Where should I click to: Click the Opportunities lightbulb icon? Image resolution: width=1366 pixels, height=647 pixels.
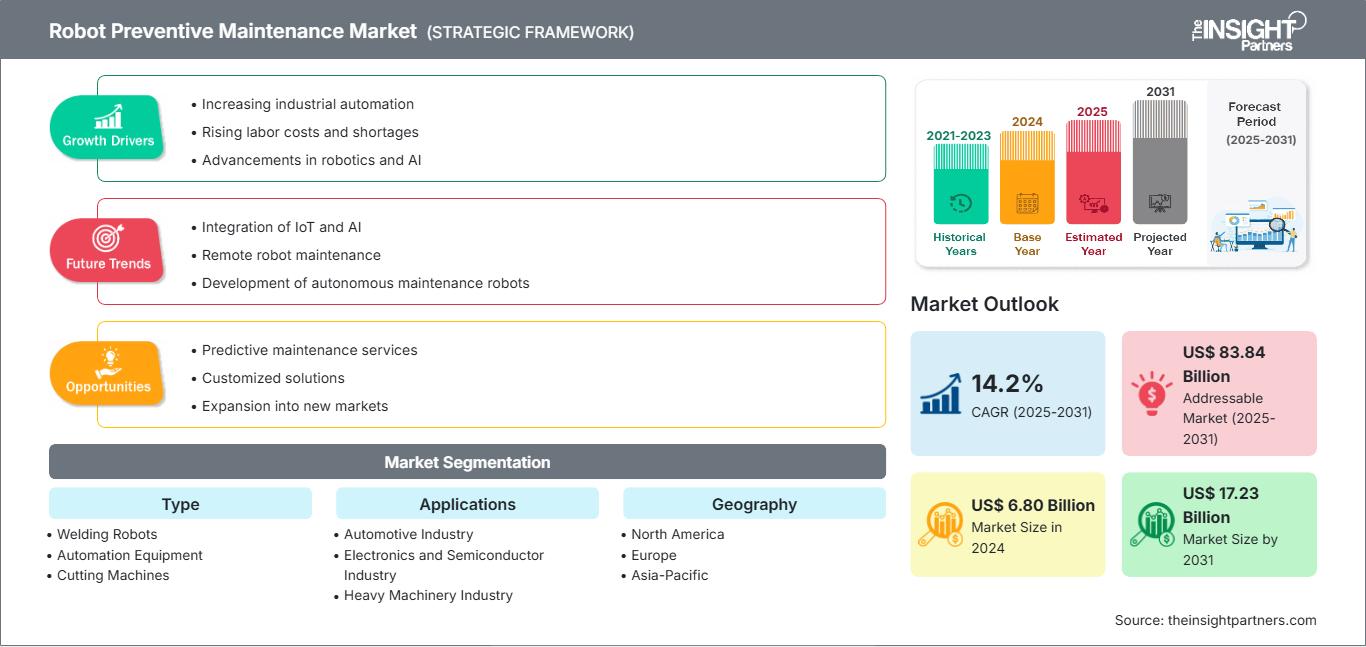[x=112, y=362]
